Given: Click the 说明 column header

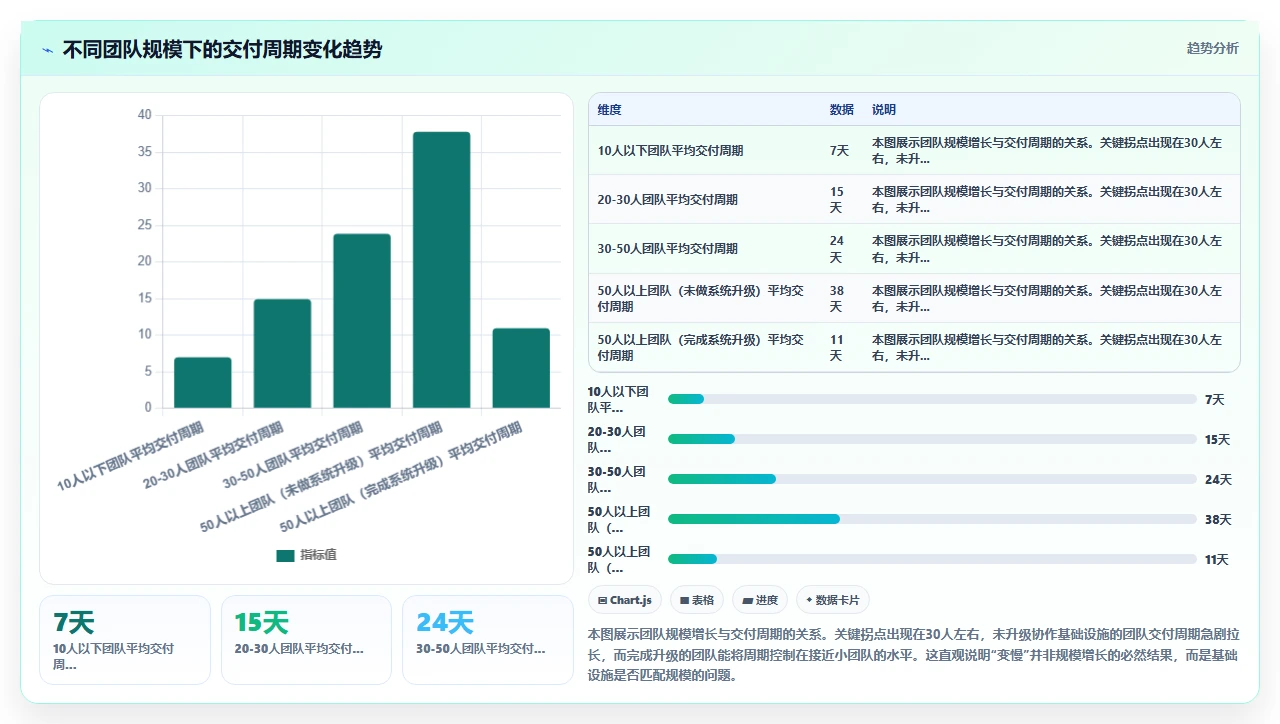Looking at the screenshot, I should [884, 110].
